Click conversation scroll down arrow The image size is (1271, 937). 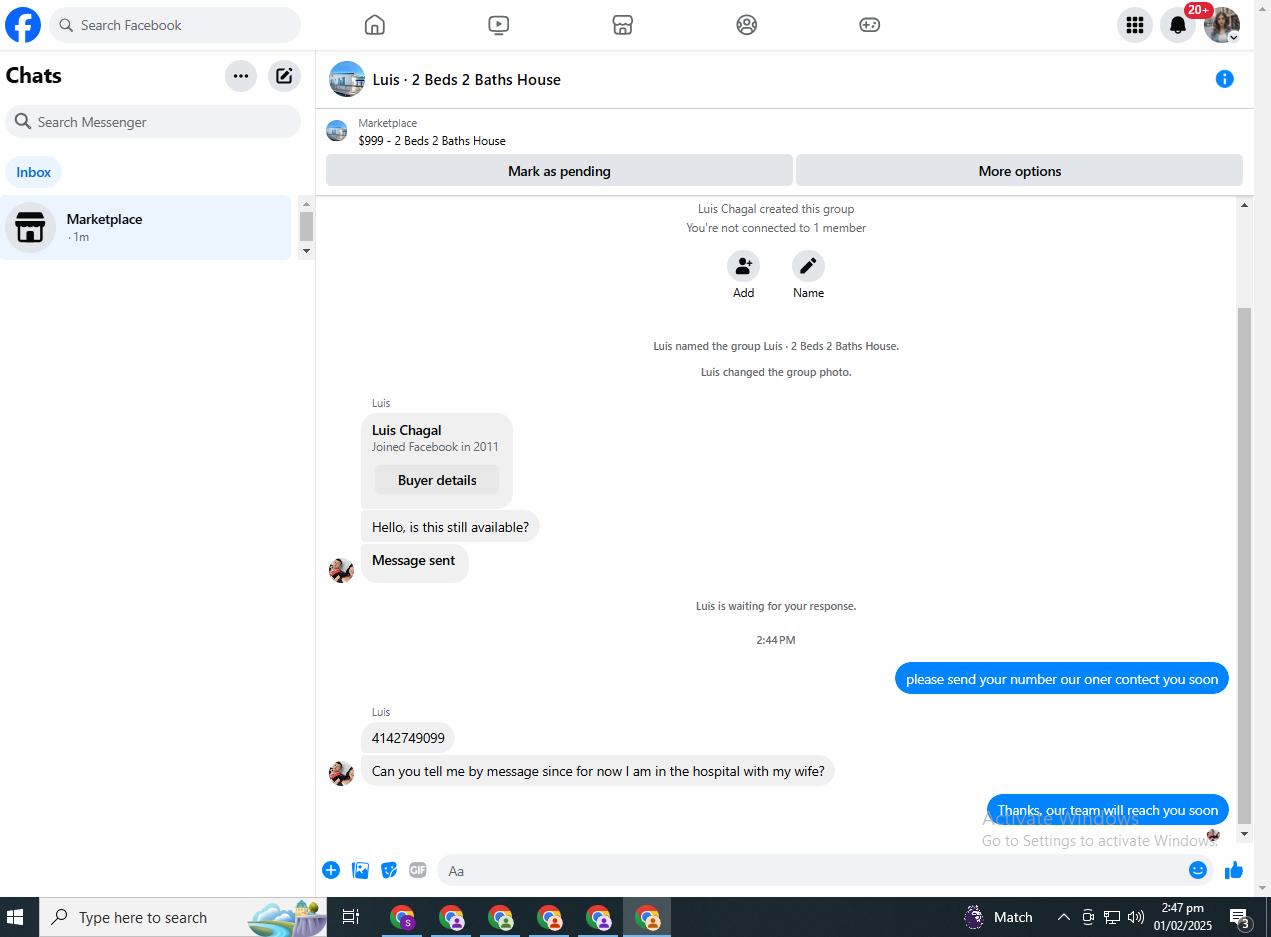coord(1244,834)
